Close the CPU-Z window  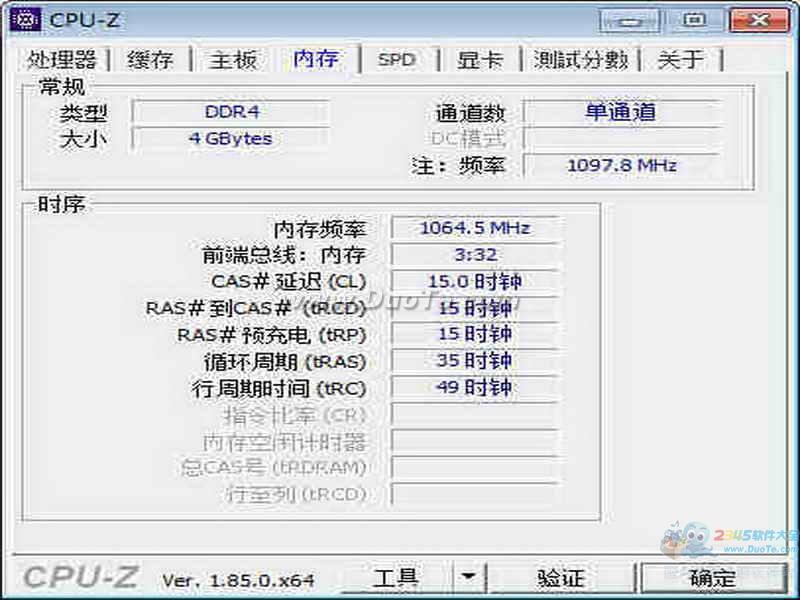pos(759,19)
